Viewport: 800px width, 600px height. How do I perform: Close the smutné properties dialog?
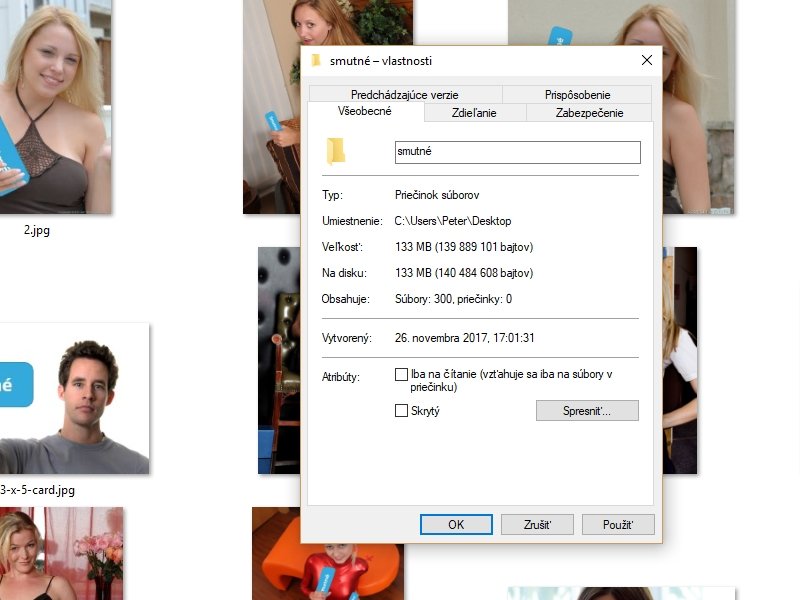pyautogui.click(x=646, y=61)
